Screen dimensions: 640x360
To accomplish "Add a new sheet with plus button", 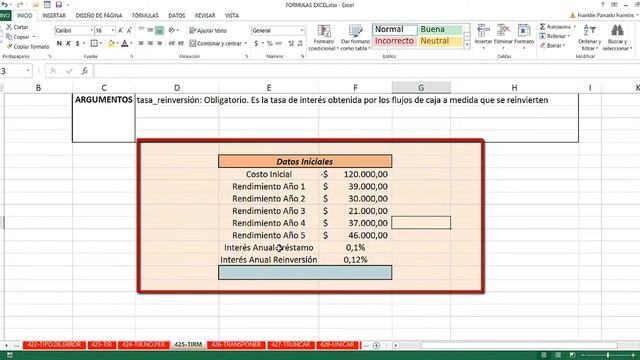I will click(376, 345).
